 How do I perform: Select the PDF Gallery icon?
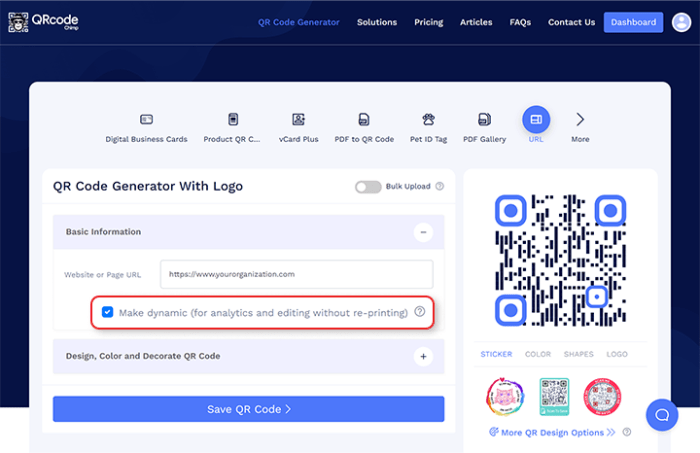coord(484,119)
